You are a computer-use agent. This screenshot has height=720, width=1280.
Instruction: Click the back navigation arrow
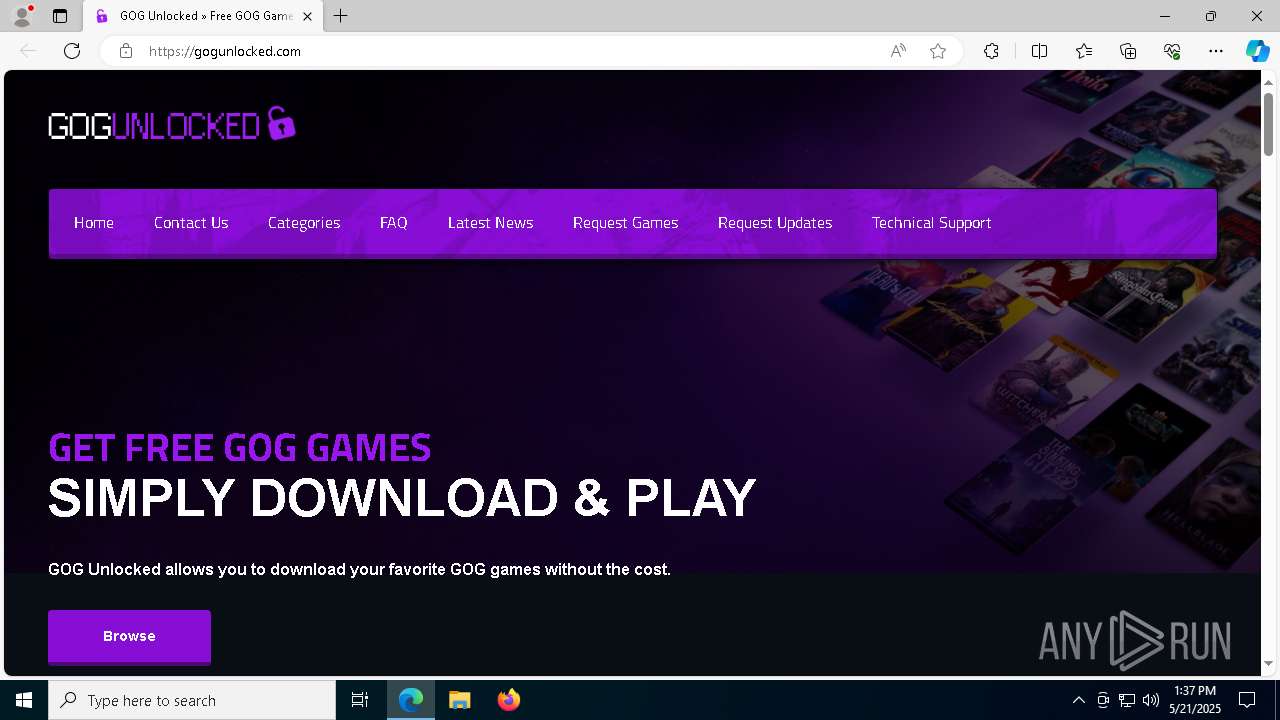(x=28, y=51)
